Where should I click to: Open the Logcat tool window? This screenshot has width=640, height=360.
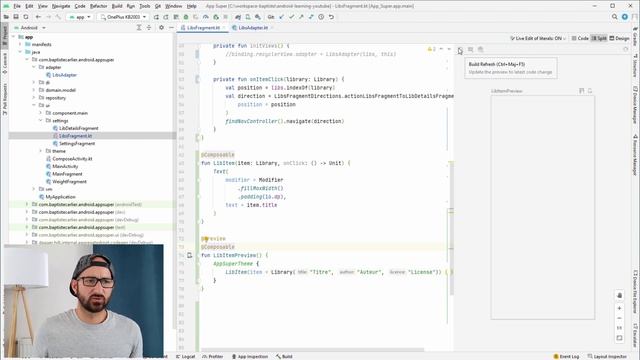coord(185,356)
